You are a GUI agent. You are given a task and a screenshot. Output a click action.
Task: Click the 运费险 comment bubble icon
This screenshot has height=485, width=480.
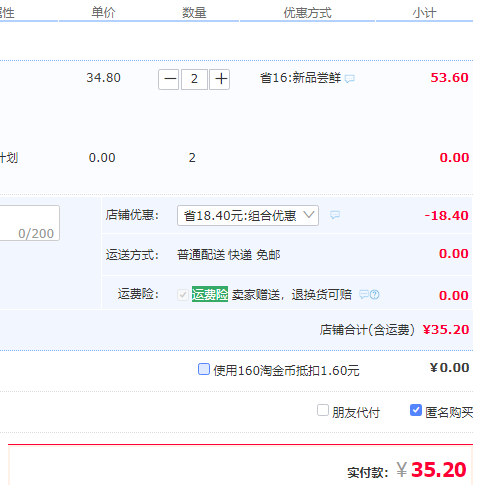(x=364, y=294)
